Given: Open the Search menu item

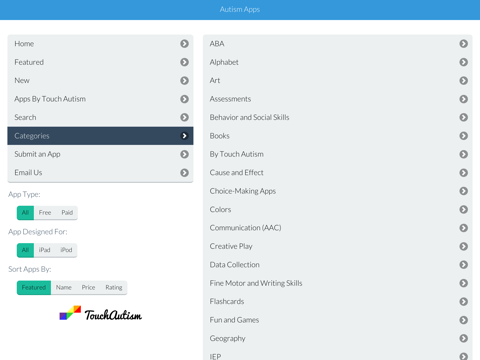Looking at the screenshot, I should click(25, 117).
